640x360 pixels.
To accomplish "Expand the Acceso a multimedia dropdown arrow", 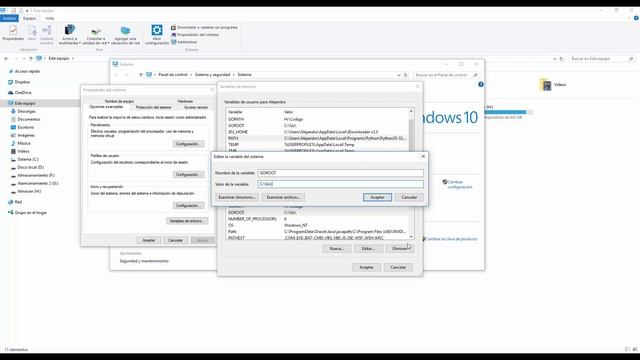I will pyautogui.click(x=80, y=43).
